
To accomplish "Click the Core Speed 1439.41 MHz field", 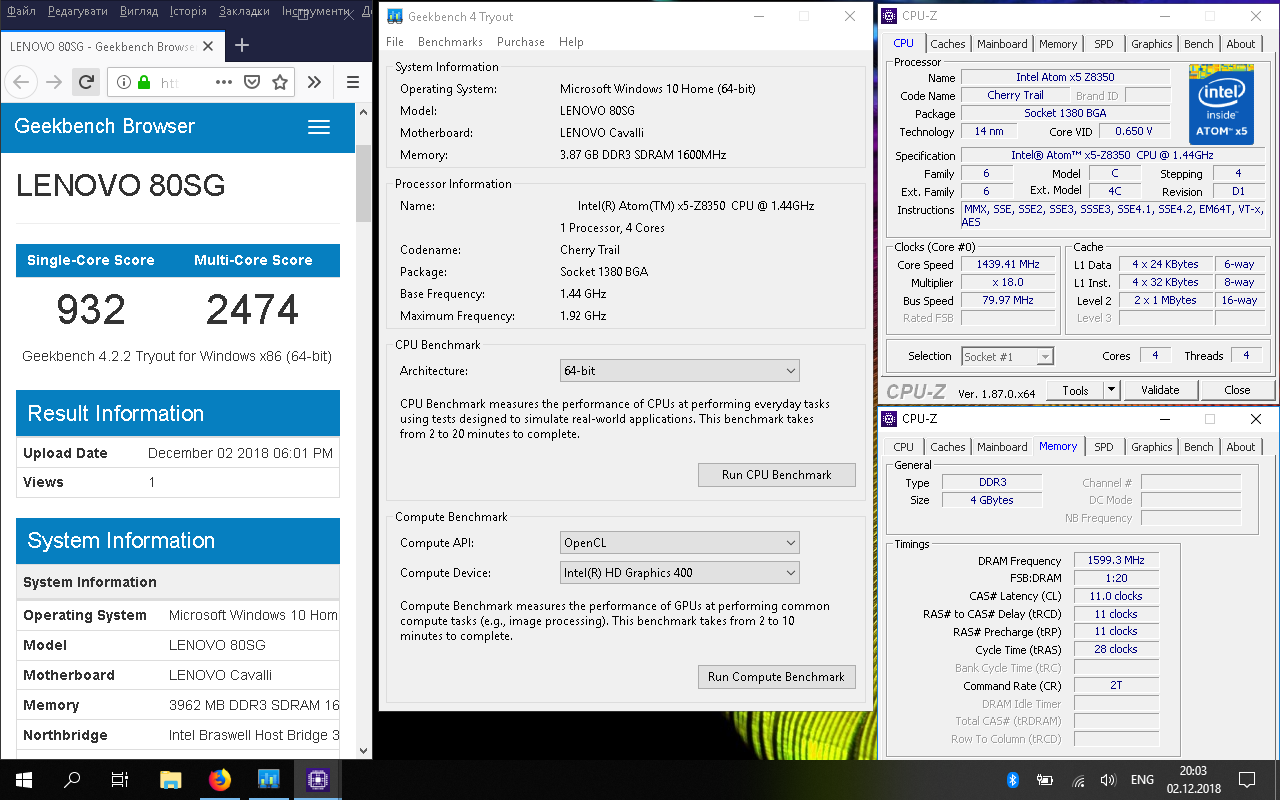I will pyautogui.click(x=1008, y=264).
